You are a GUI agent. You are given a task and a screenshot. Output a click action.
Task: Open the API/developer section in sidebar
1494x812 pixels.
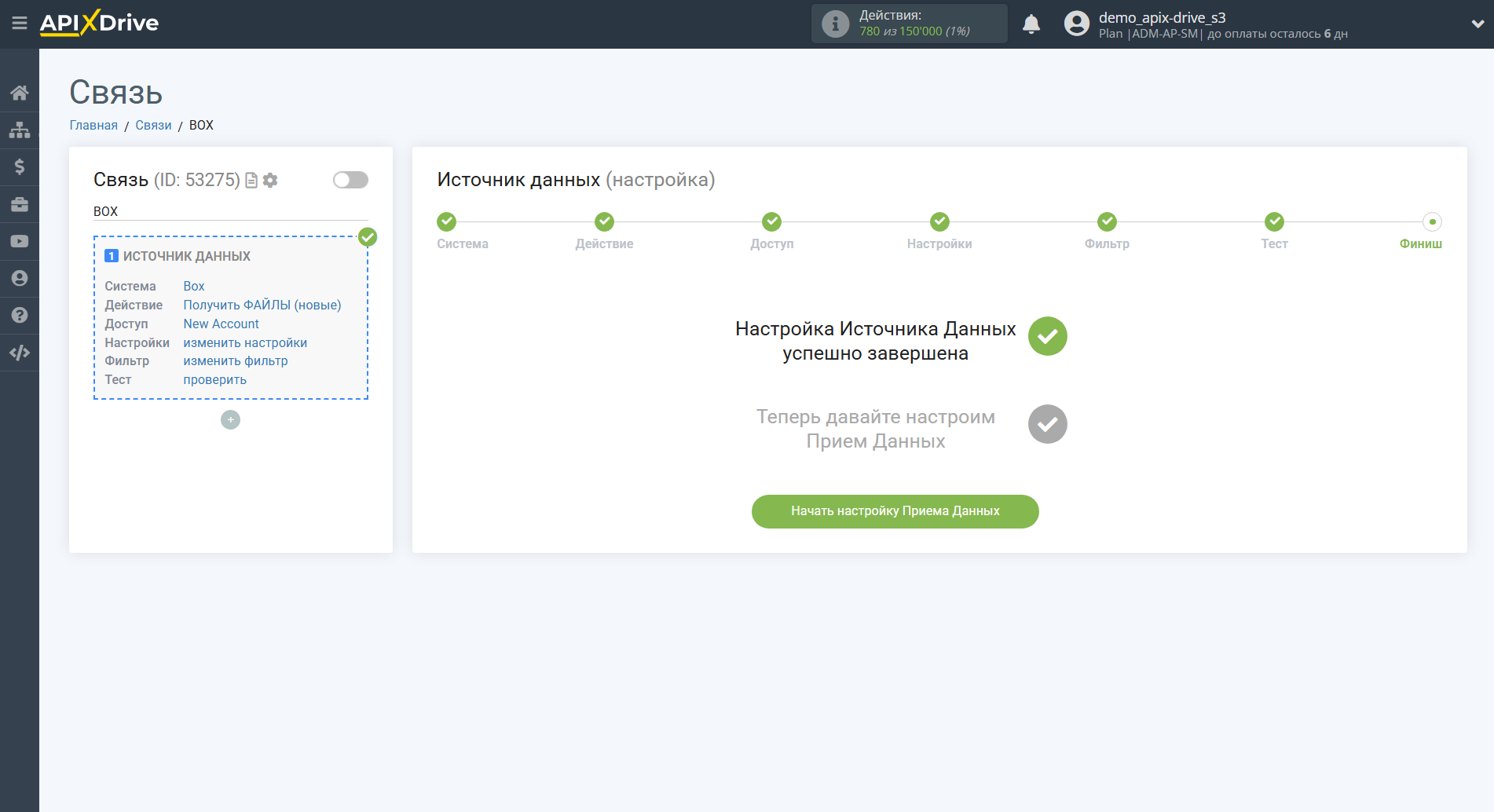[20, 352]
